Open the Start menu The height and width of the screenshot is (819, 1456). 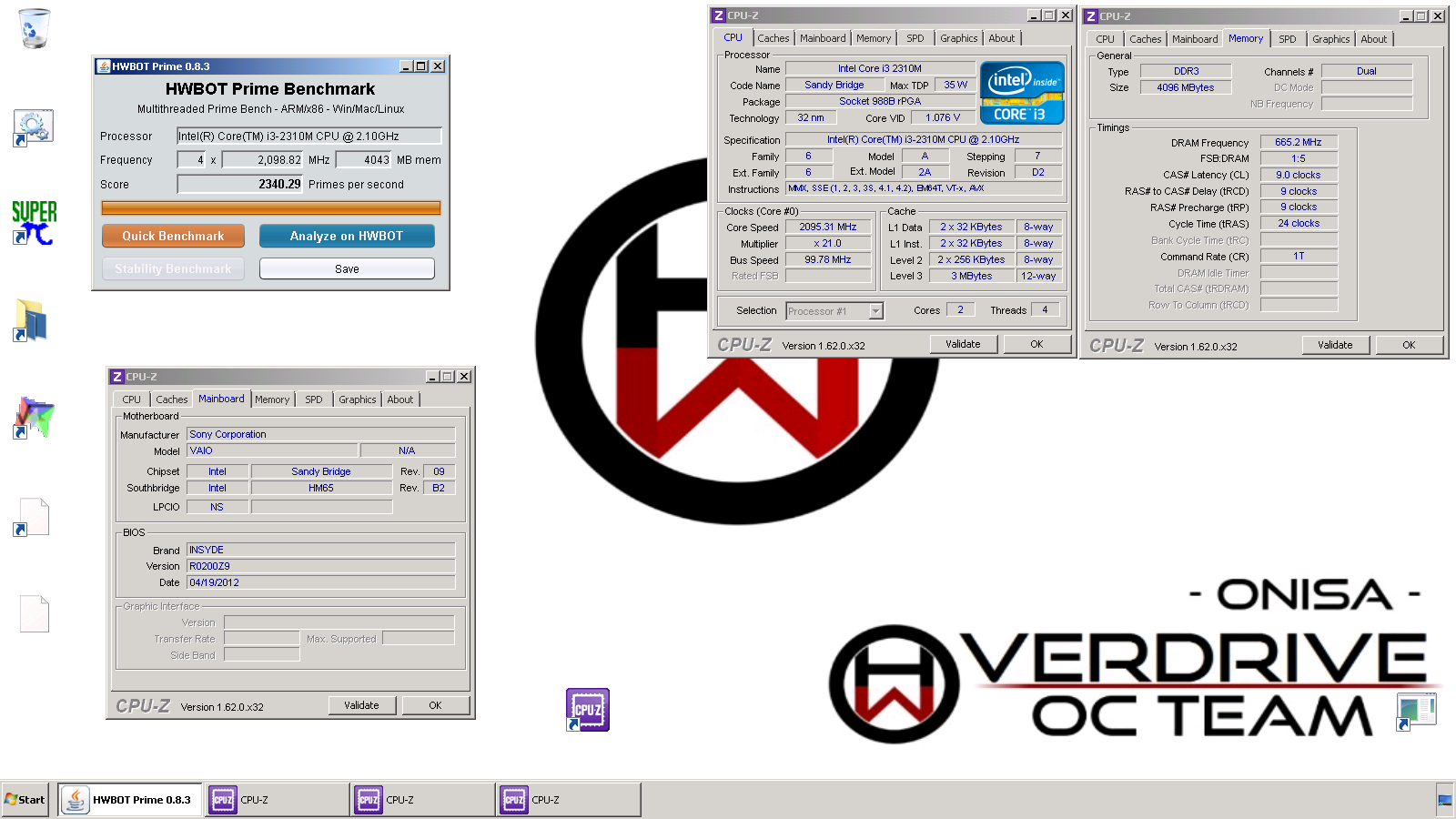click(x=25, y=800)
